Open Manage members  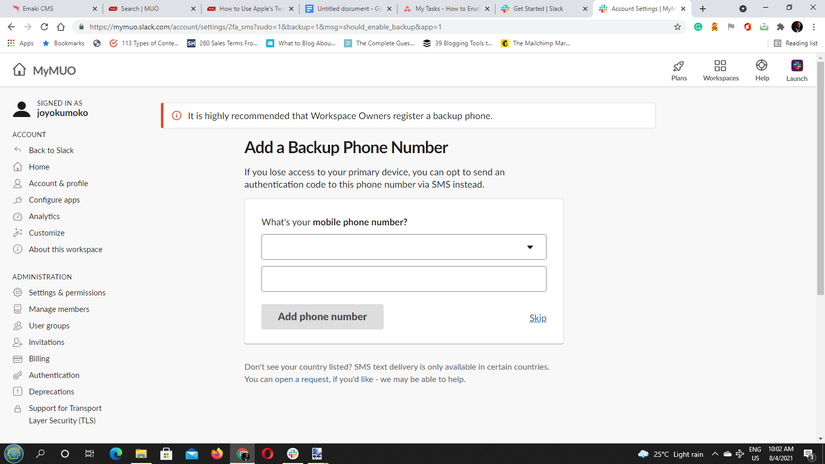pyautogui.click(x=59, y=309)
